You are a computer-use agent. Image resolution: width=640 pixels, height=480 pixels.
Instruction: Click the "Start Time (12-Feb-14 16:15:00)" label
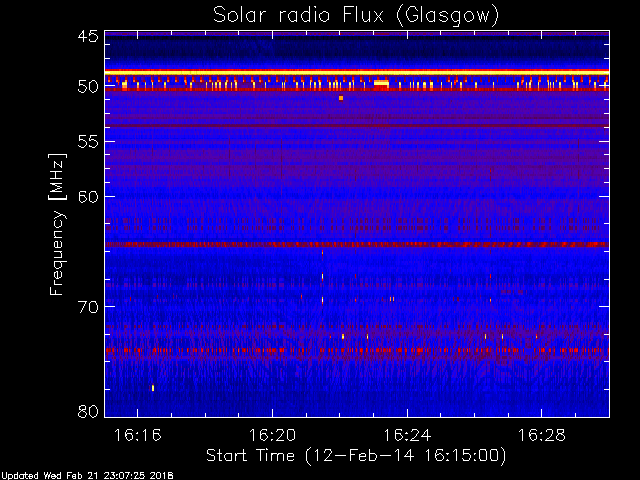coord(356,456)
